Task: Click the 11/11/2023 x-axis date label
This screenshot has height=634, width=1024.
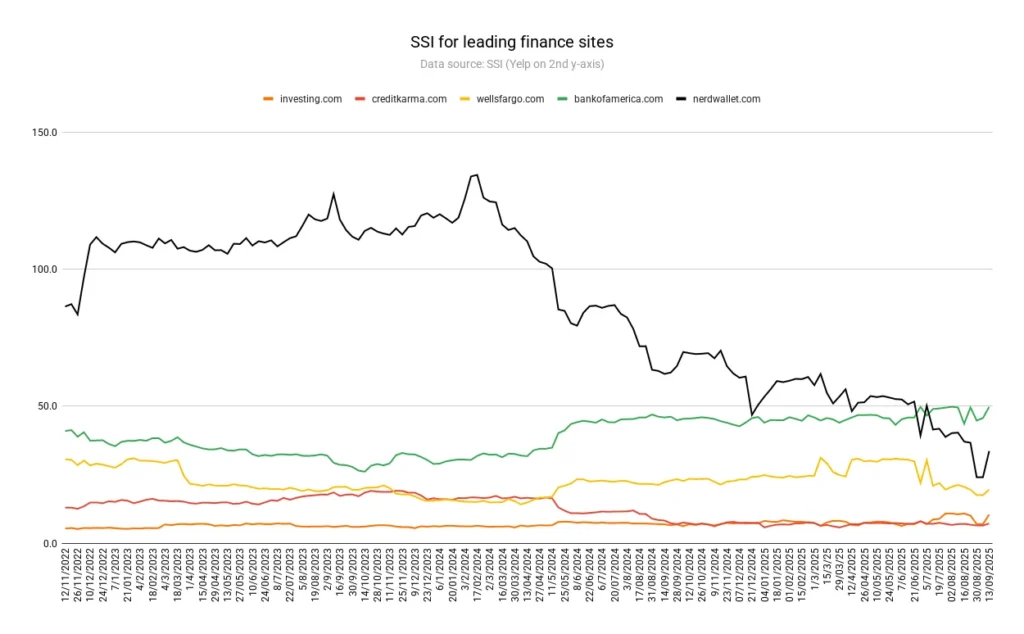Action: pyautogui.click(x=390, y=575)
